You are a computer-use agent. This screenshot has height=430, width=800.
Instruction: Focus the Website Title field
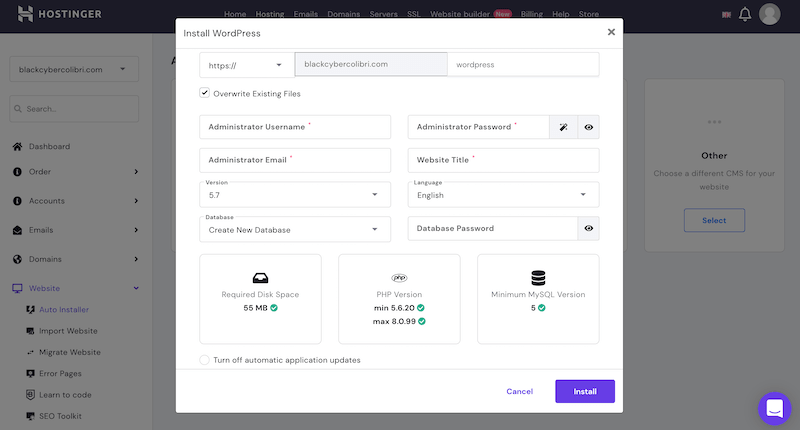pos(503,160)
